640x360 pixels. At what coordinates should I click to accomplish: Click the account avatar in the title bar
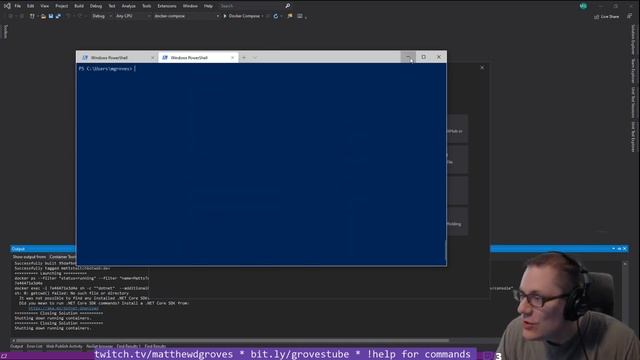click(x=583, y=6)
